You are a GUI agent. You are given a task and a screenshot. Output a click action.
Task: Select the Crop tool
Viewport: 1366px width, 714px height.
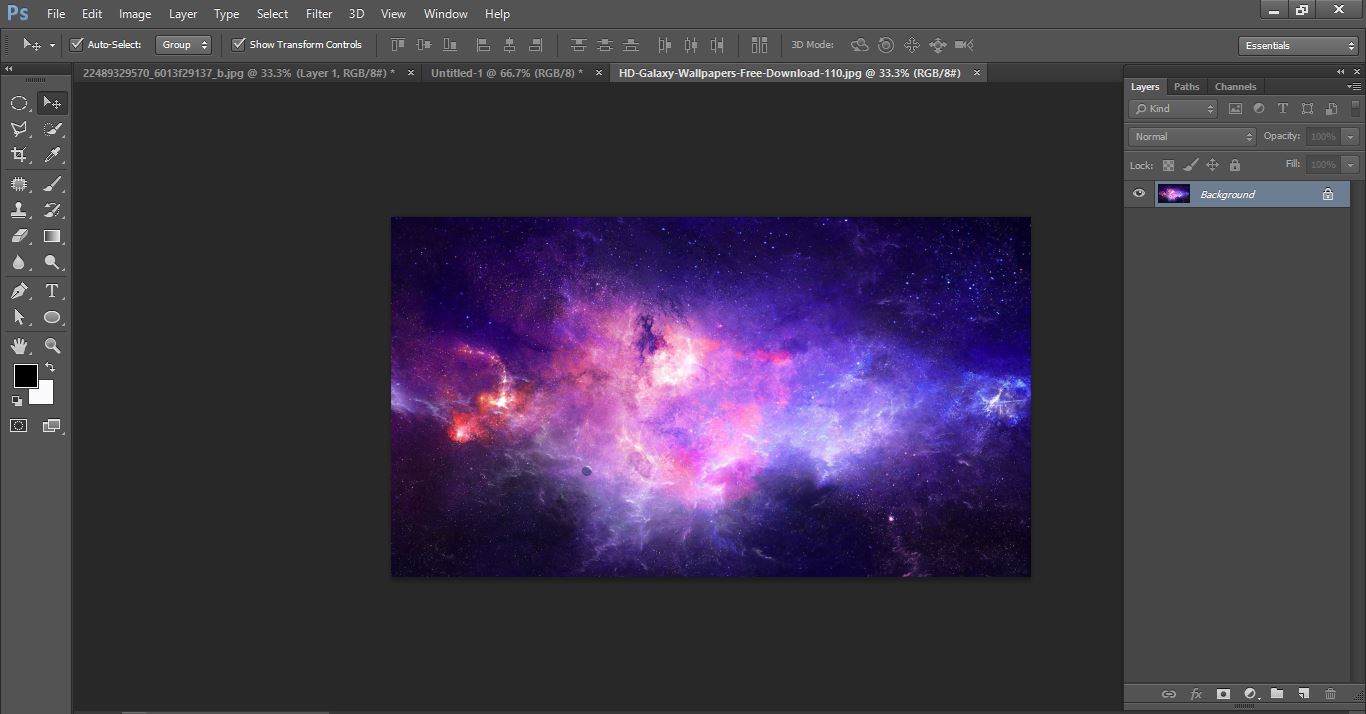click(x=20, y=155)
